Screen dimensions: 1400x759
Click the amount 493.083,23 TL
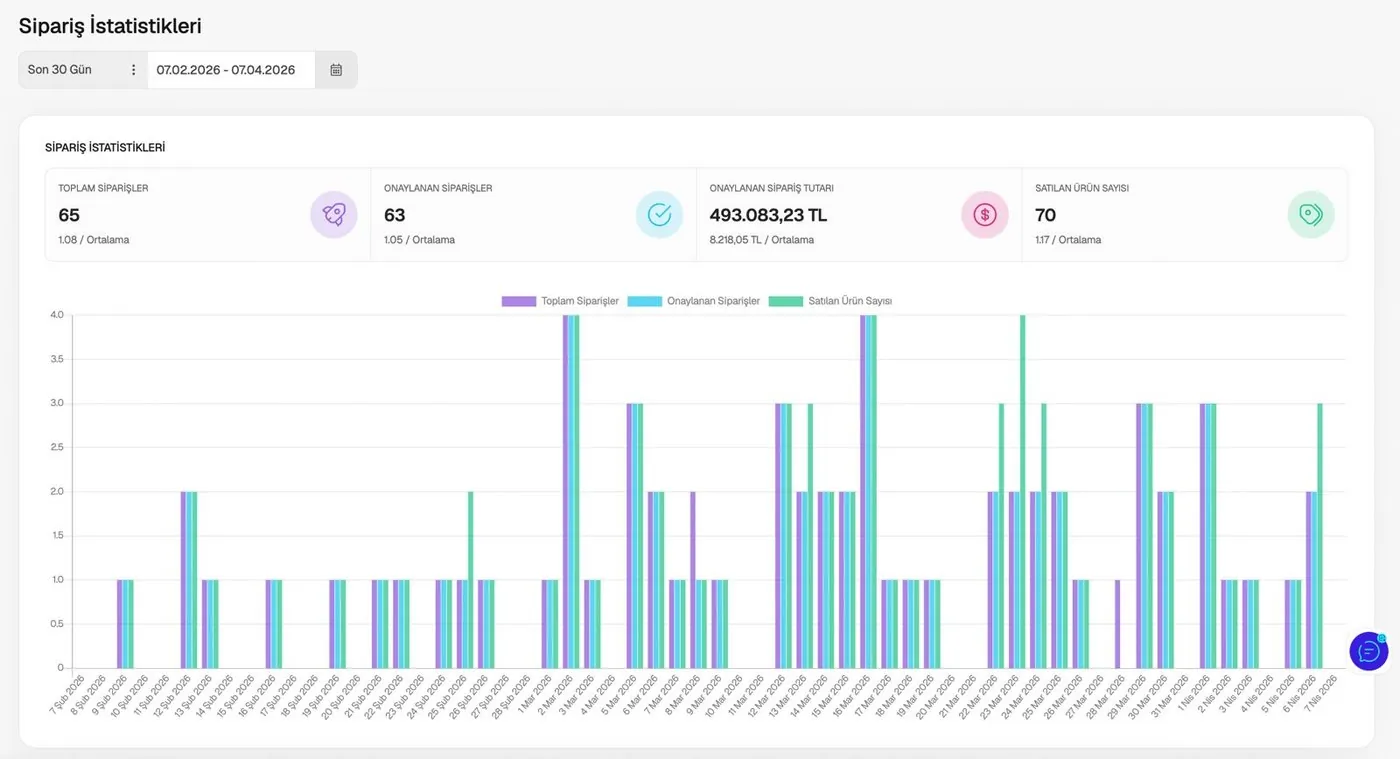pos(769,215)
